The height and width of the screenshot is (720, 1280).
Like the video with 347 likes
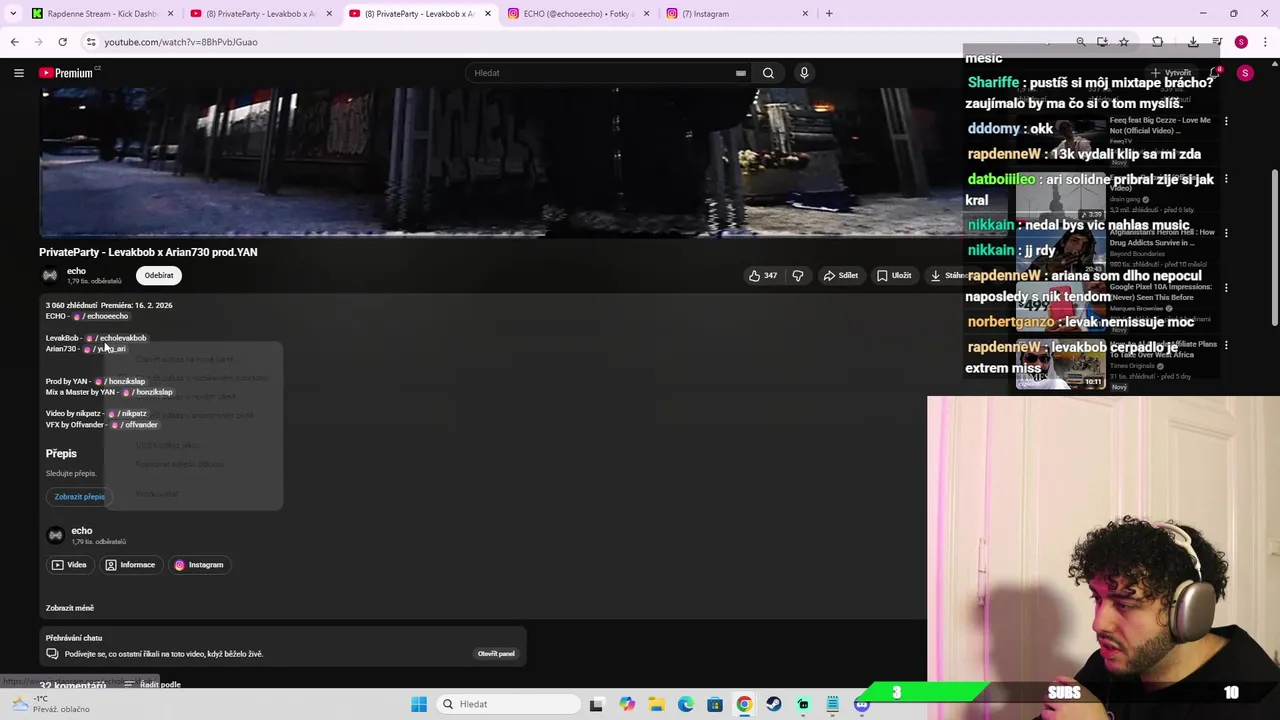763,275
